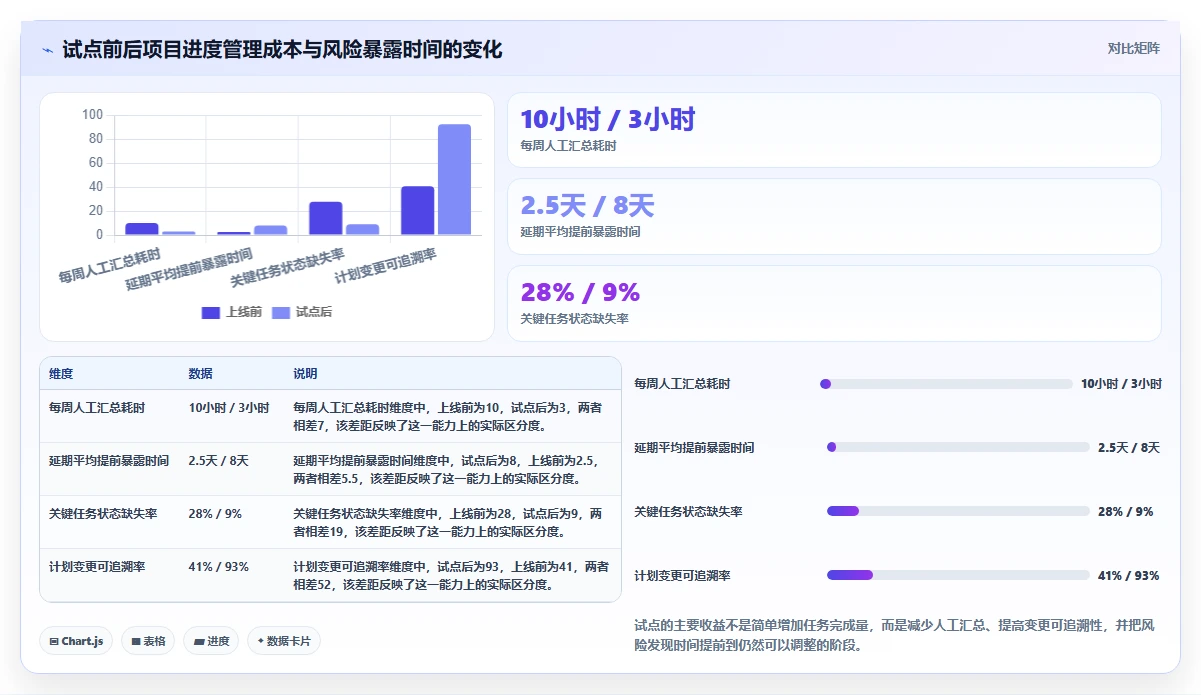
Task: Click the 关键任务状态缺失率 progress bar
Action: pyautogui.click(x=958, y=511)
